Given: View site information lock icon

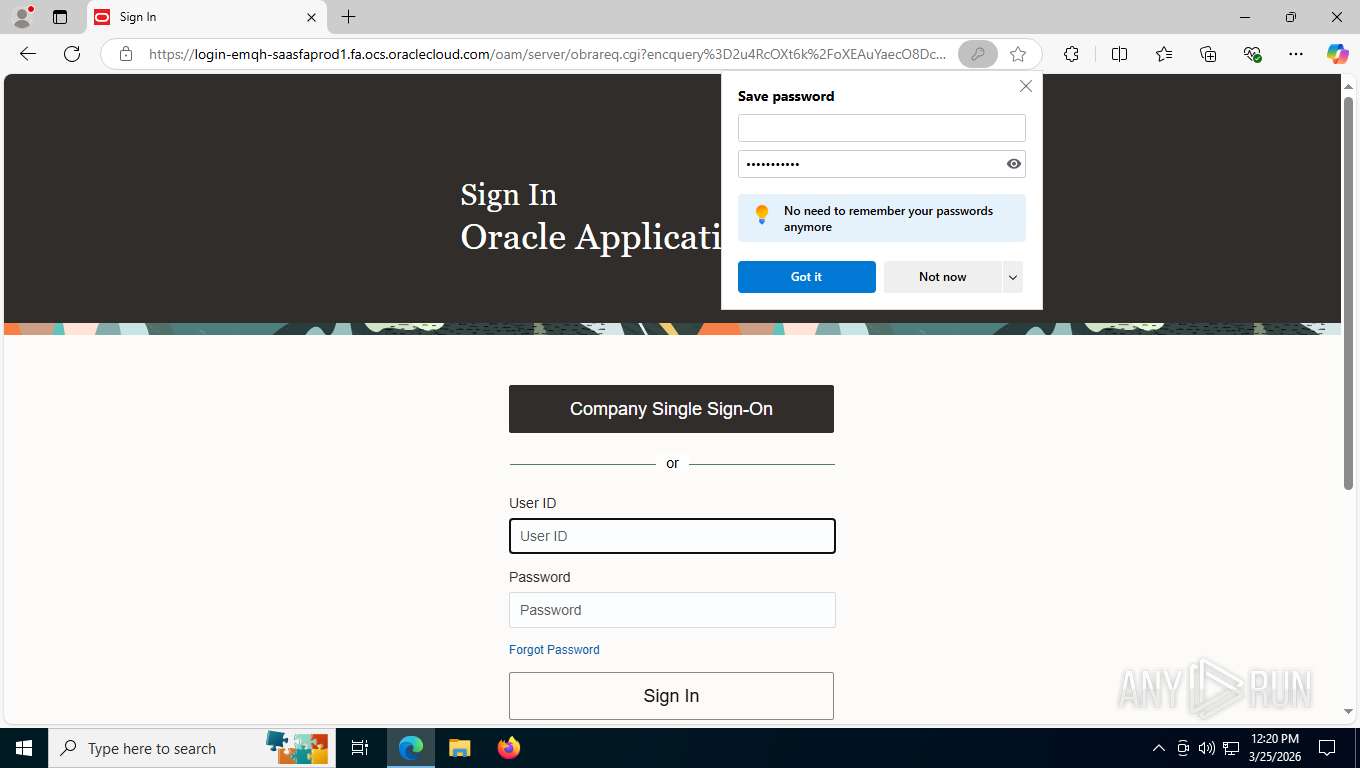Looking at the screenshot, I should pos(126,54).
